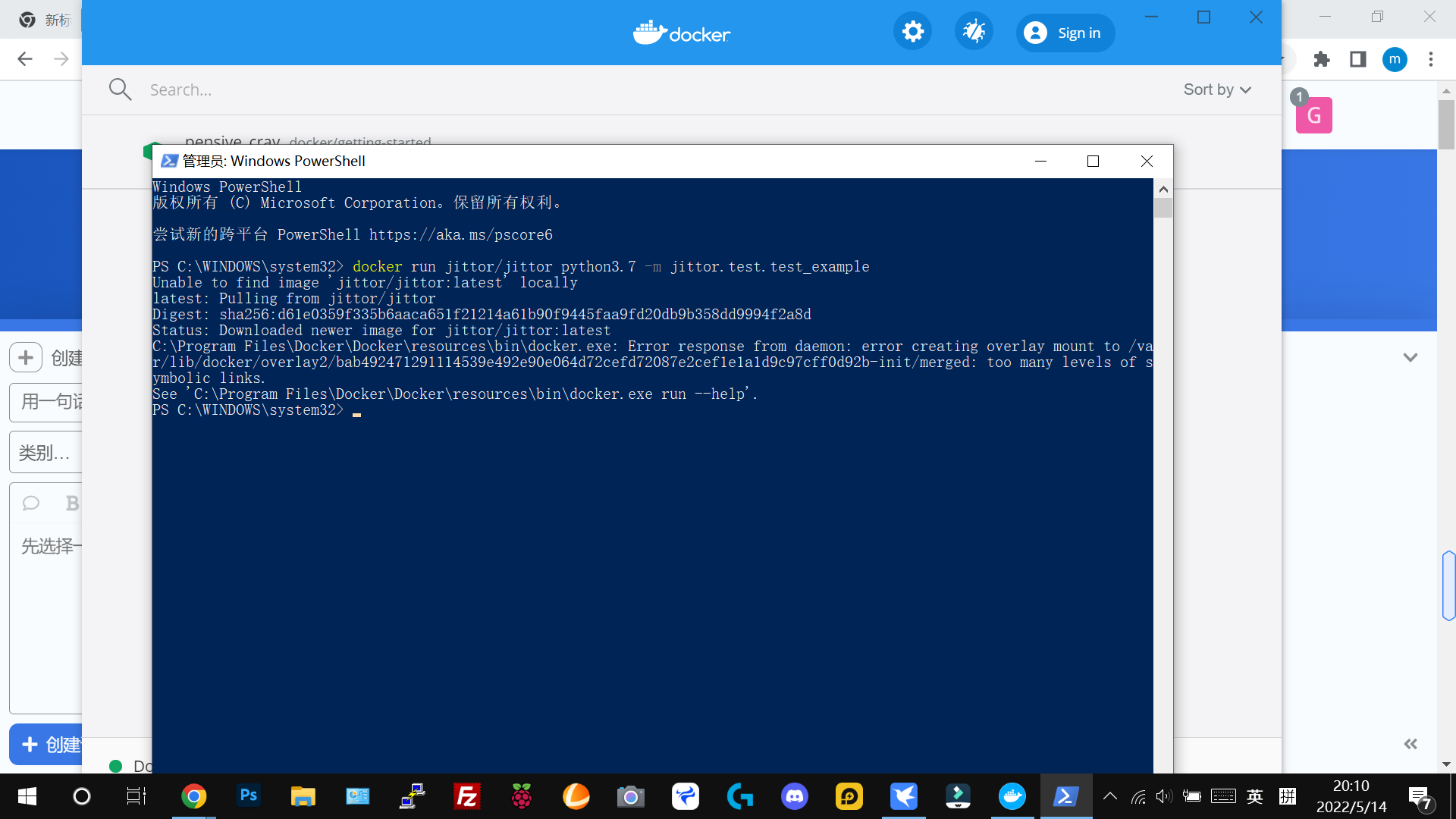Viewport: 1456px width, 819px height.
Task: Expand the chevron down on right side
Action: tap(1410, 357)
